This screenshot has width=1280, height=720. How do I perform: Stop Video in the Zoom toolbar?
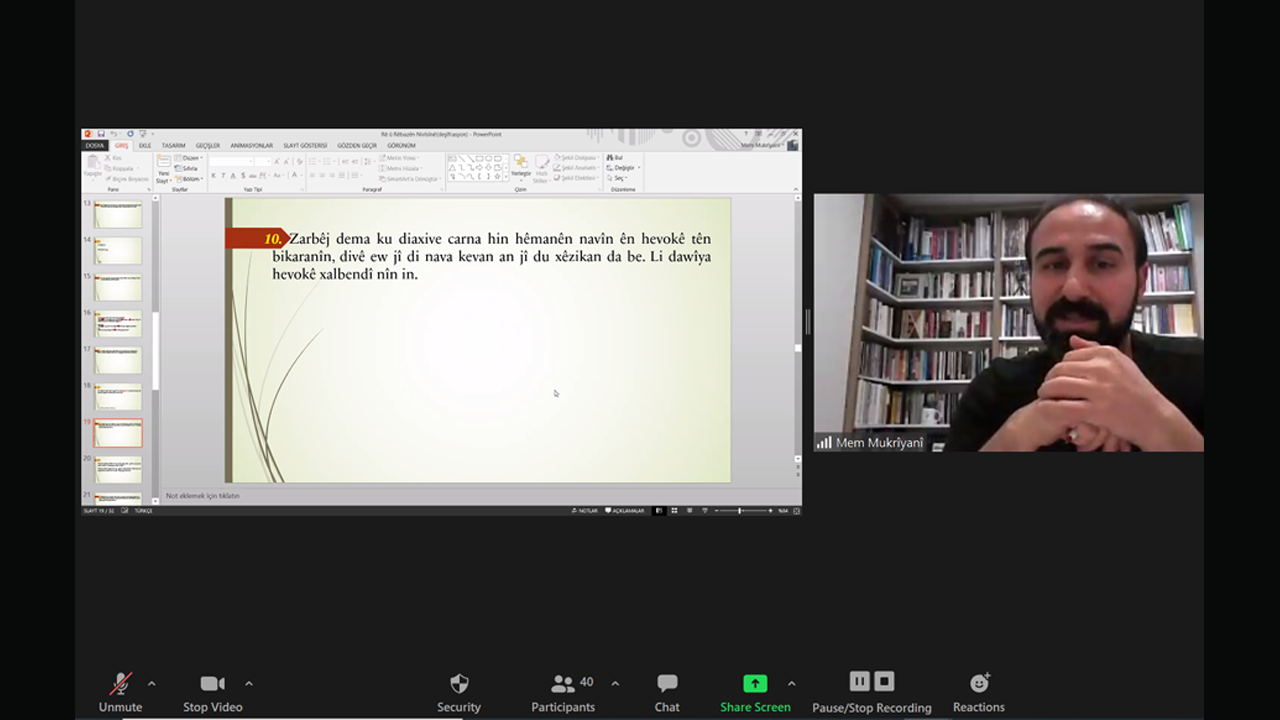pos(212,691)
